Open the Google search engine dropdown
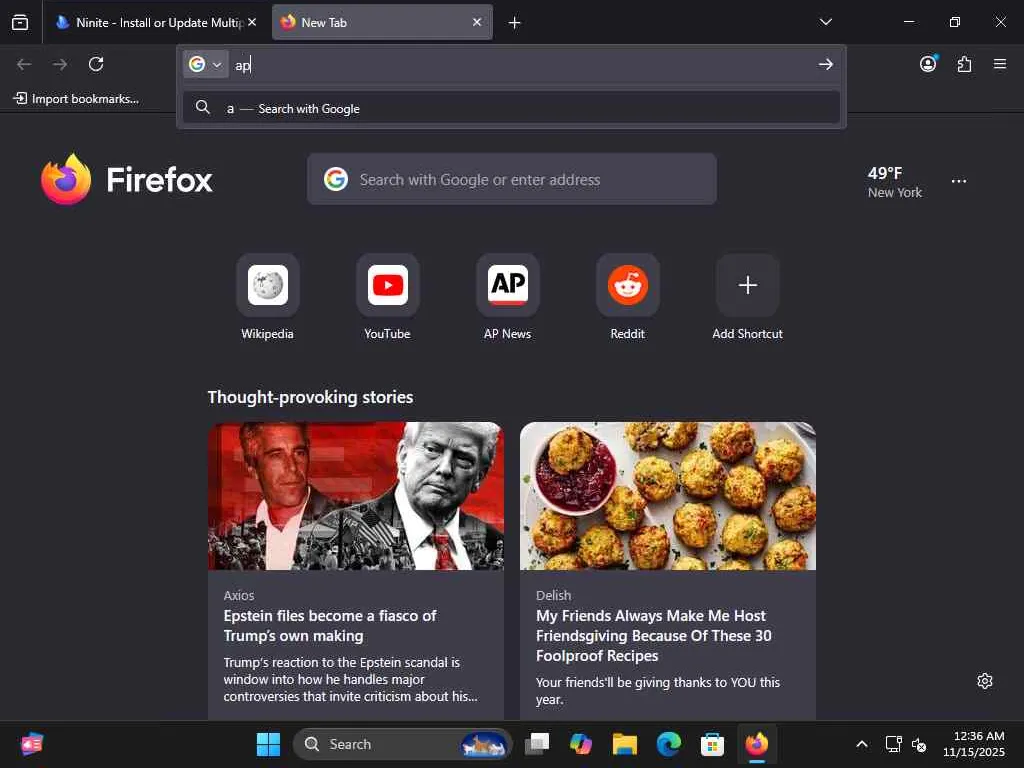Viewport: 1024px width, 768px height. pyautogui.click(x=206, y=64)
